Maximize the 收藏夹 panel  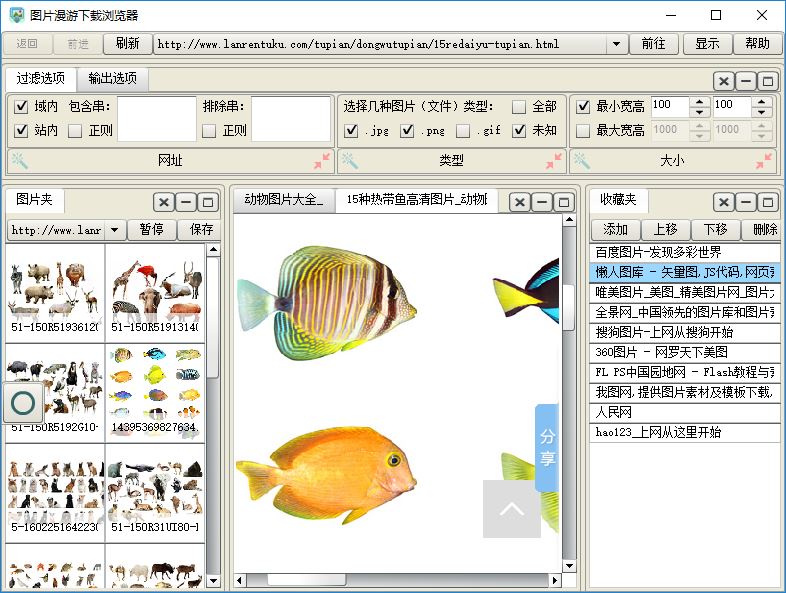pyautogui.click(x=768, y=203)
